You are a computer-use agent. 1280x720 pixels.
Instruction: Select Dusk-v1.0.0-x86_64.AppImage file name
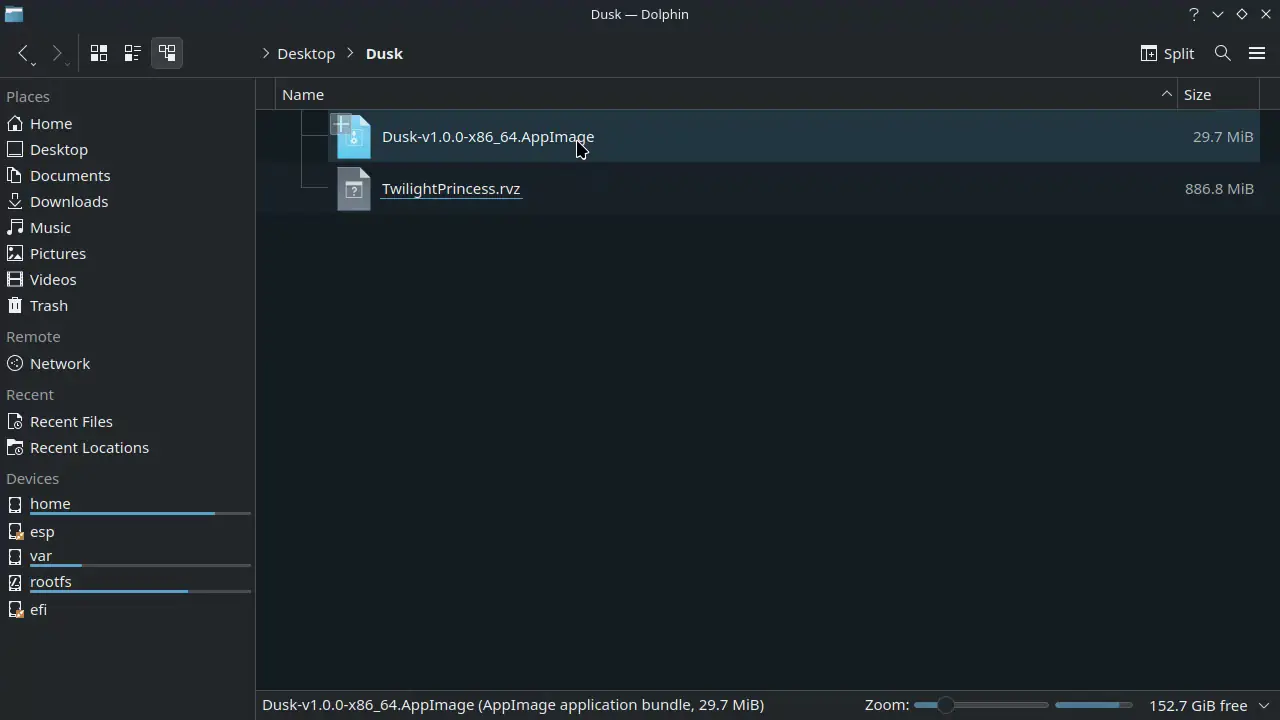pos(488,137)
